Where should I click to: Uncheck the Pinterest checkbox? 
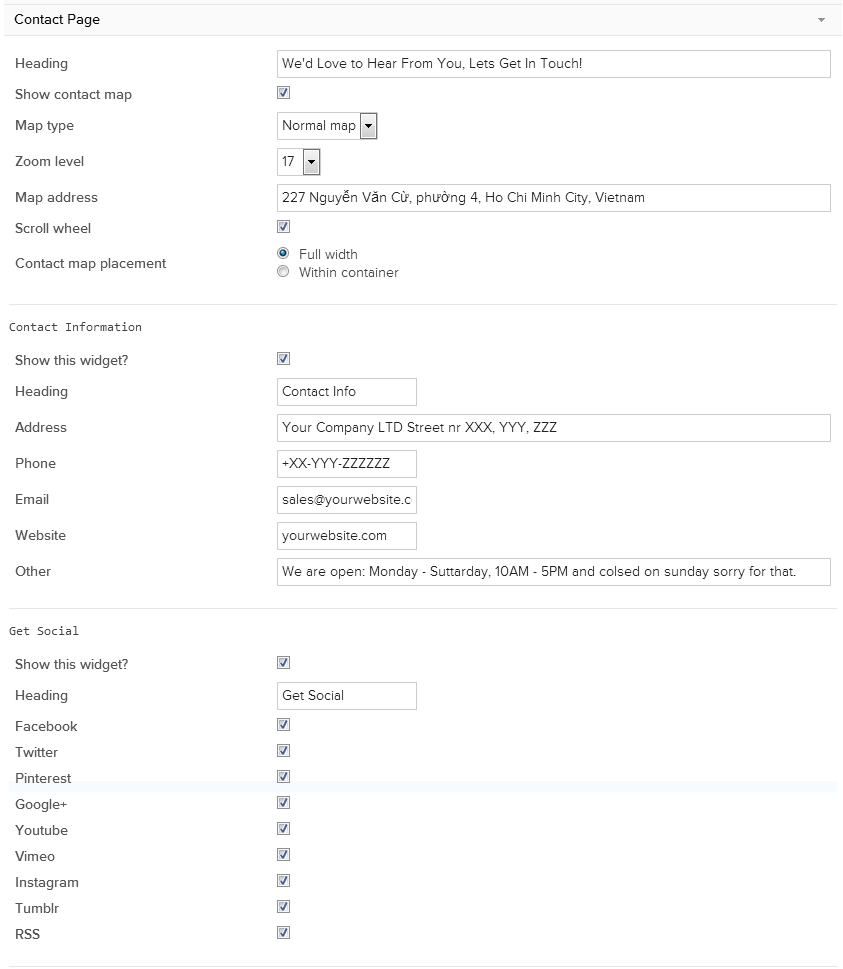tap(283, 776)
